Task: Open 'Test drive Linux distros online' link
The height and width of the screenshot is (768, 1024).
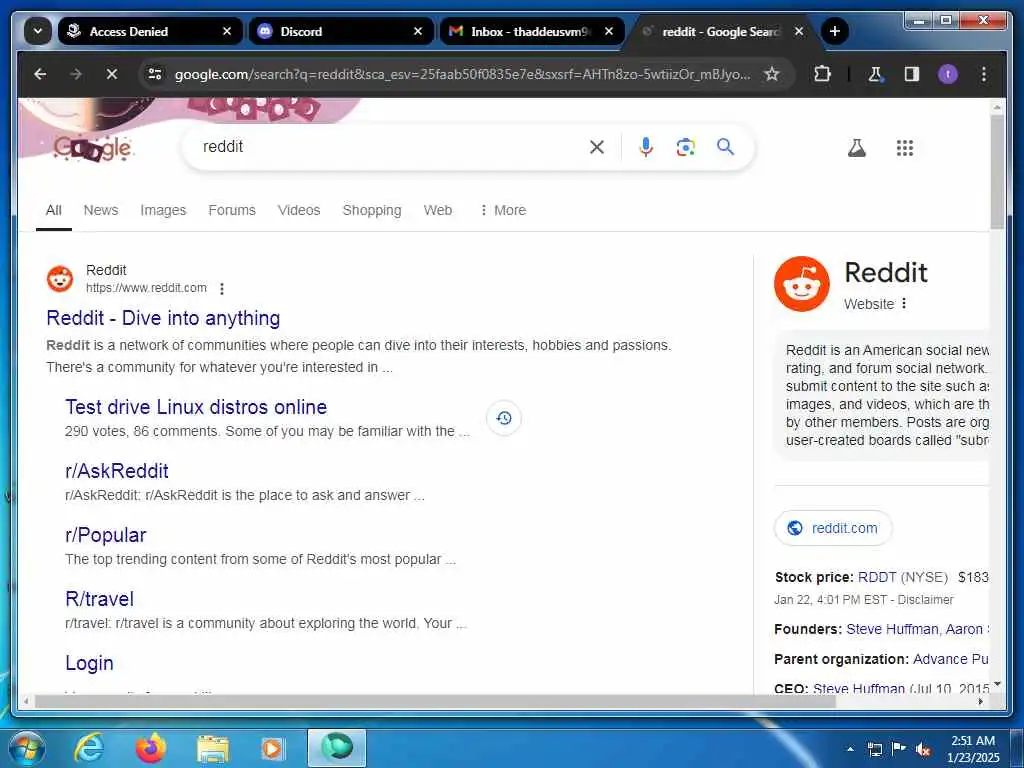Action: tap(196, 407)
